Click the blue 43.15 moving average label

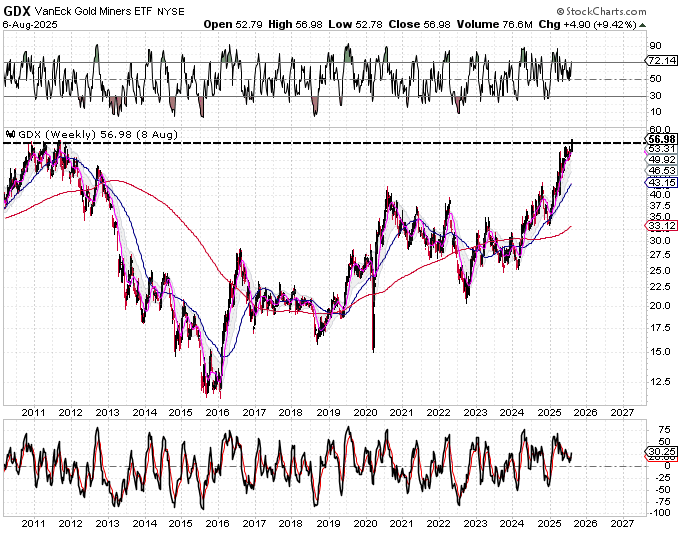click(x=658, y=182)
